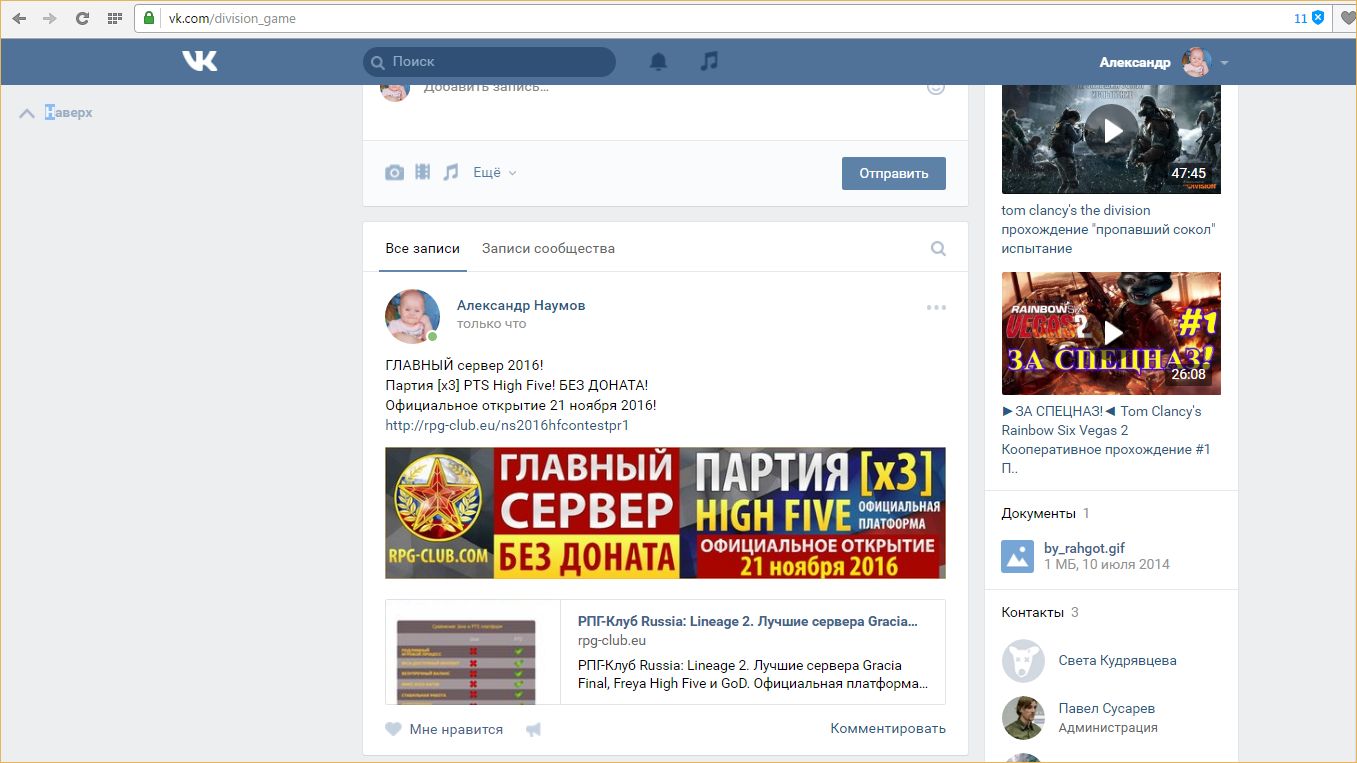Open the ГЛАВНЫЙ СЕРВЕР banner image
Image resolution: width=1357 pixels, height=763 pixels.
[665, 513]
